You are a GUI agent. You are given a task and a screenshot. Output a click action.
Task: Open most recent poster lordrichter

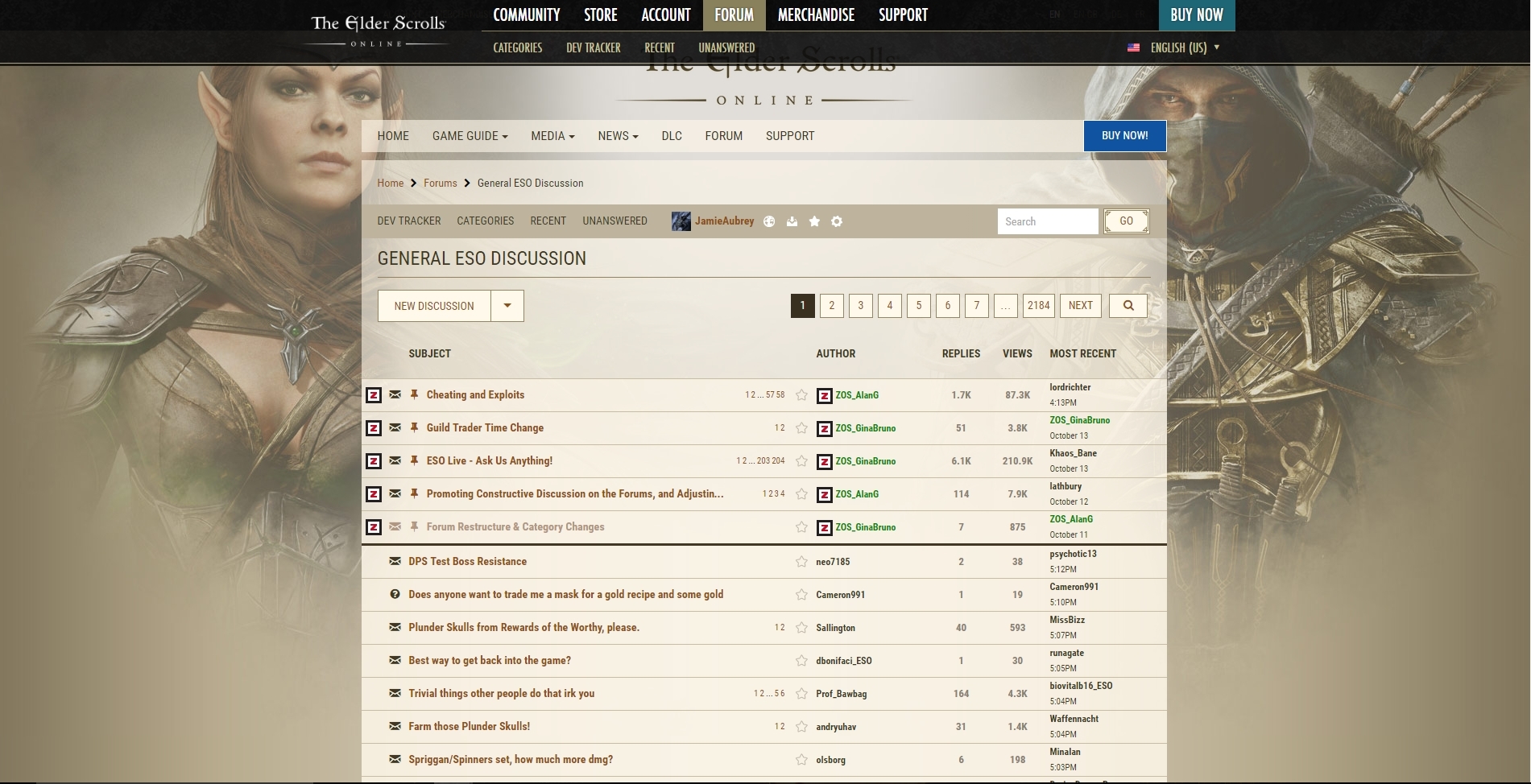[1070, 387]
